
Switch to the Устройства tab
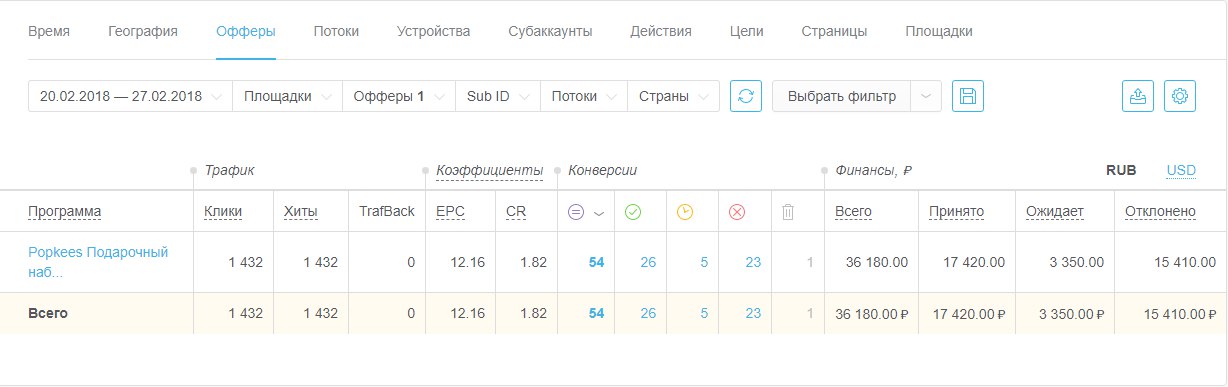click(433, 31)
